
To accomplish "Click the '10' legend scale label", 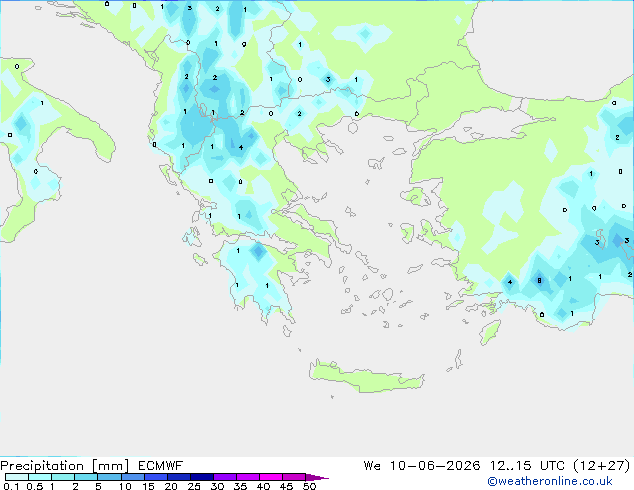I will 125,486.
